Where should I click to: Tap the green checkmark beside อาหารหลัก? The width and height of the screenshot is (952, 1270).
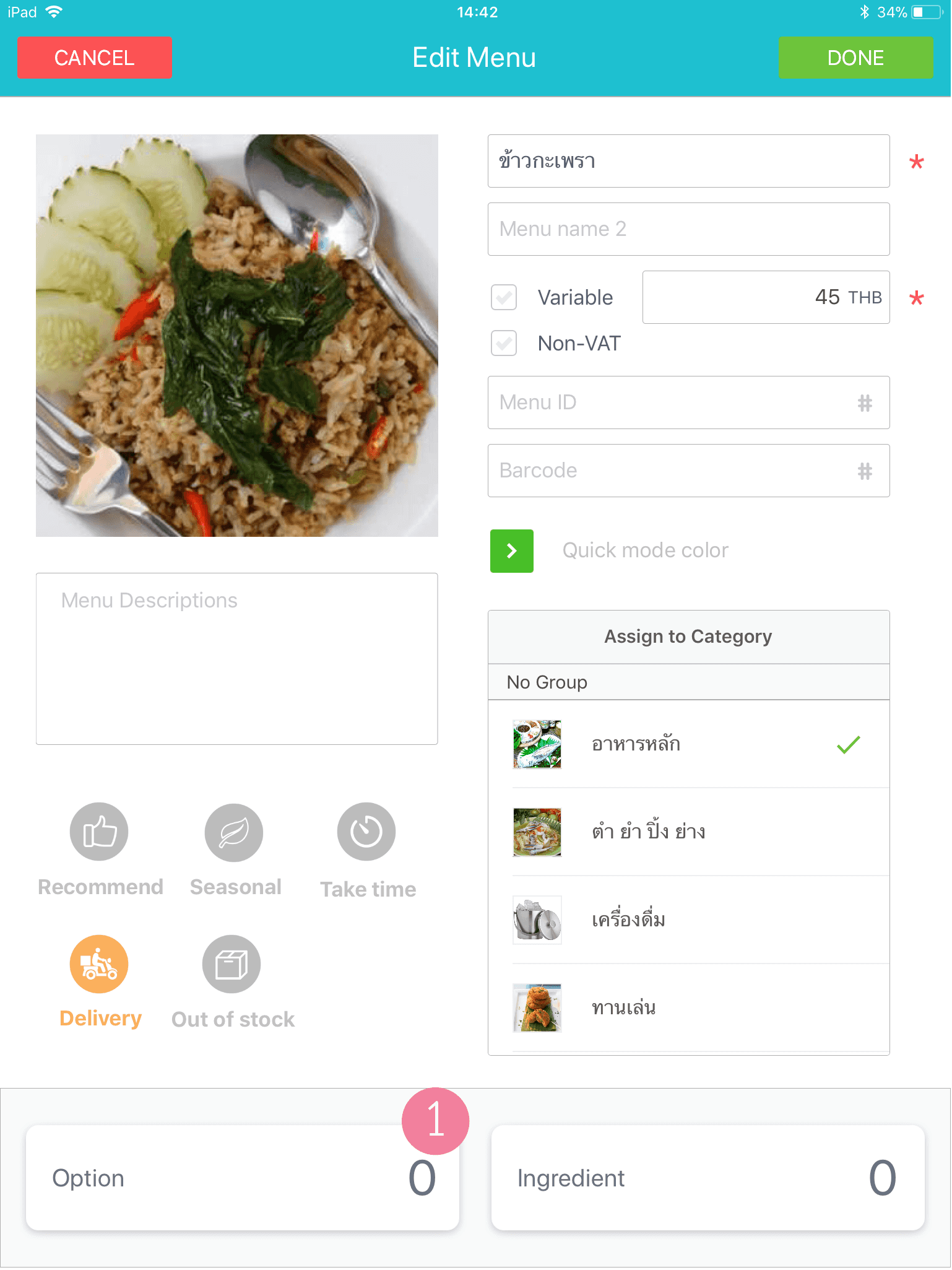pyautogui.click(x=848, y=744)
